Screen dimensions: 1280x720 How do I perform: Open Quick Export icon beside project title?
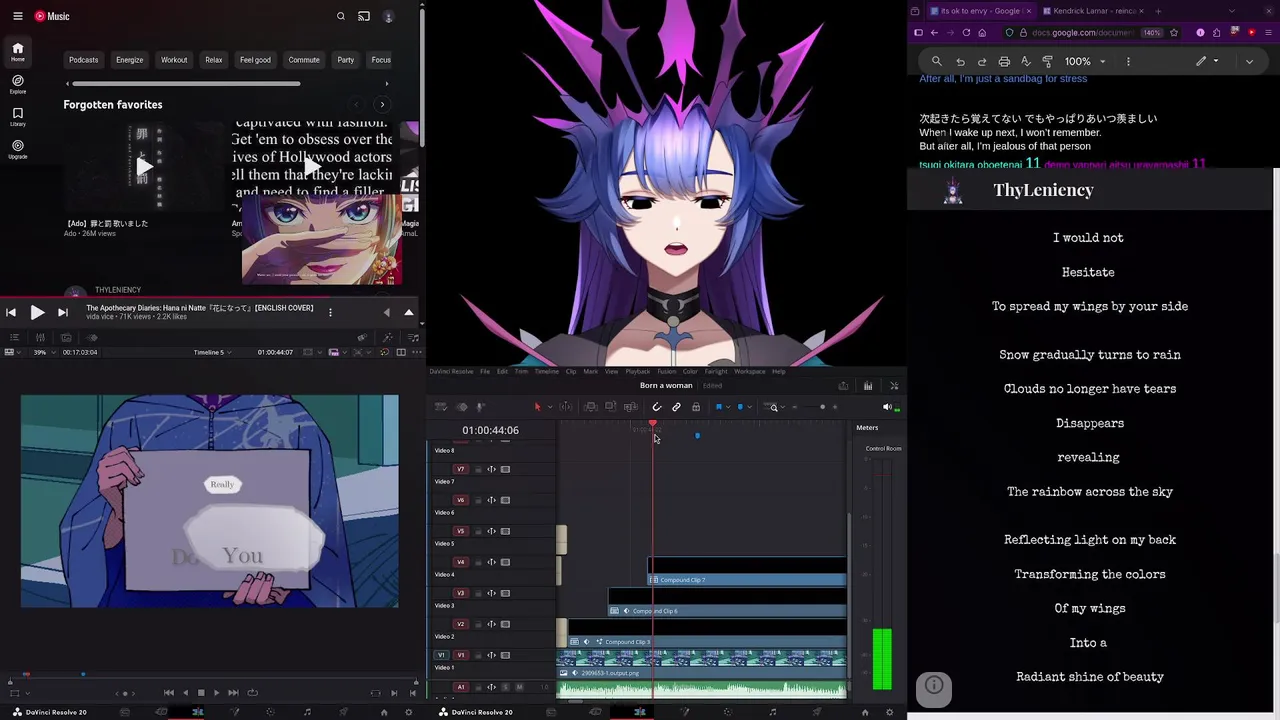pyautogui.click(x=843, y=386)
